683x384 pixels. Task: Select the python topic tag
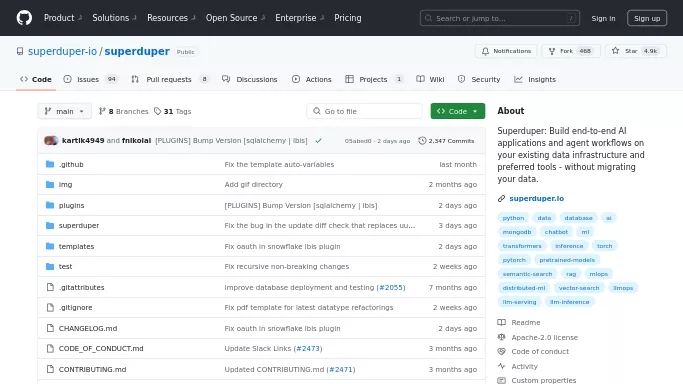click(513, 218)
